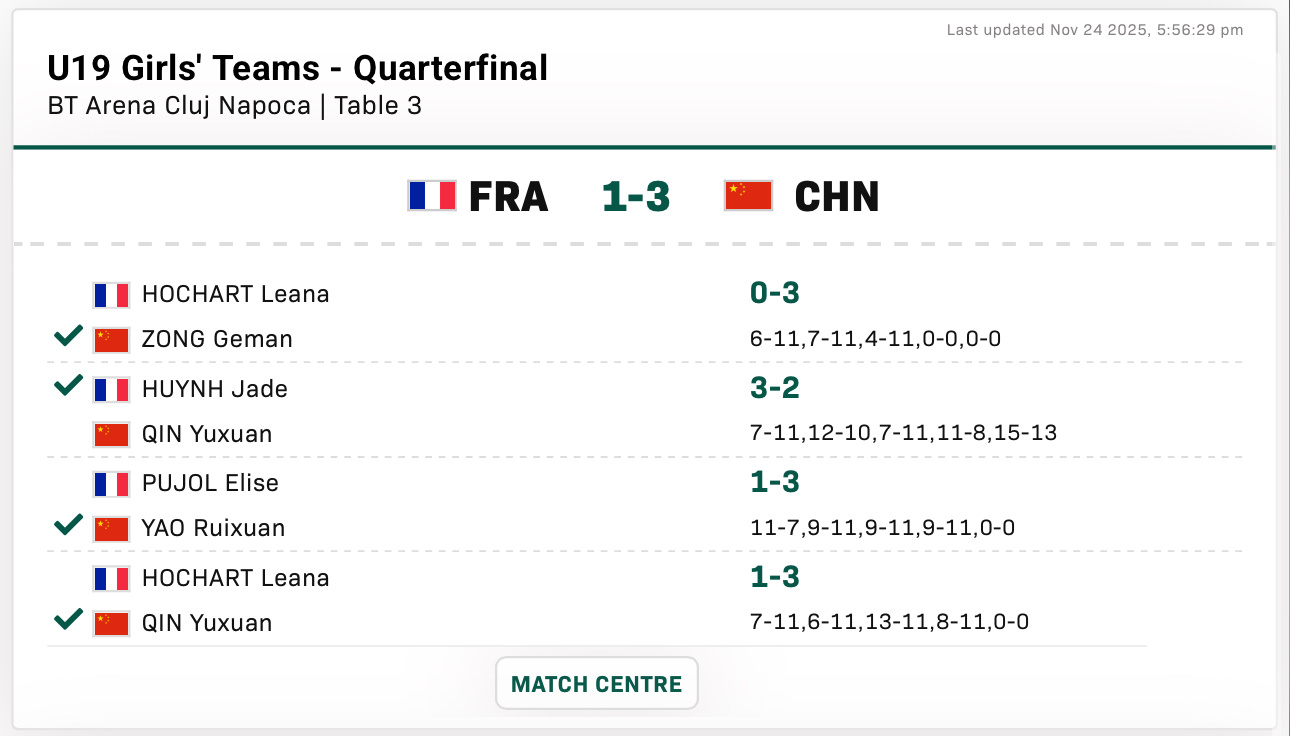This screenshot has height=736, width=1290.
Task: Click the flag icon next to QIN Yuxuan
Action: click(111, 433)
